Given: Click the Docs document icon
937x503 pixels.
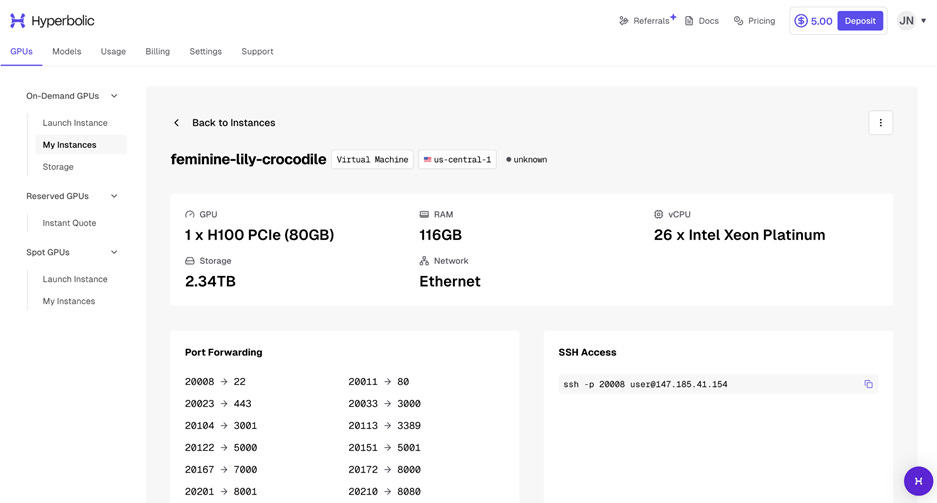Looking at the screenshot, I should coord(689,21).
